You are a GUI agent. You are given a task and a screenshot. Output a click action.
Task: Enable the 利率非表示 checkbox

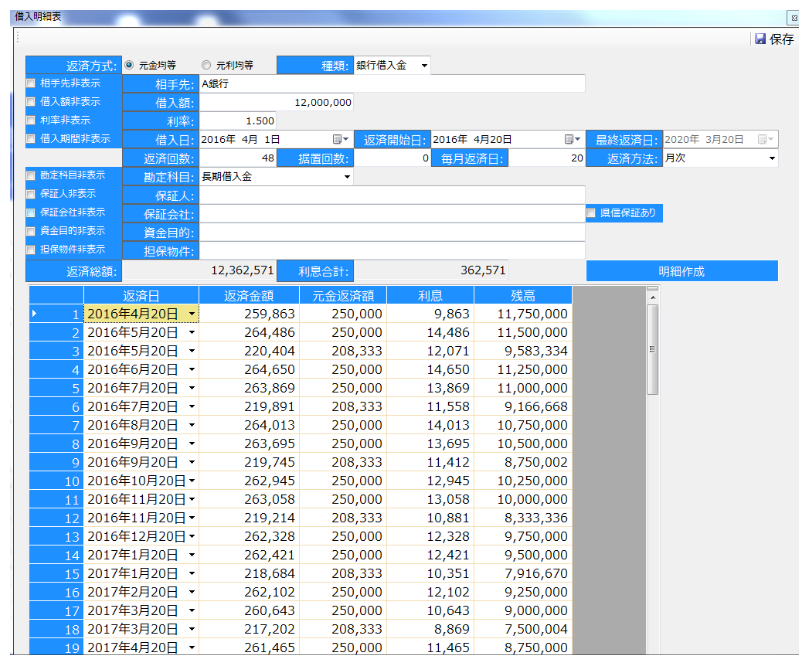pyautogui.click(x=31, y=121)
